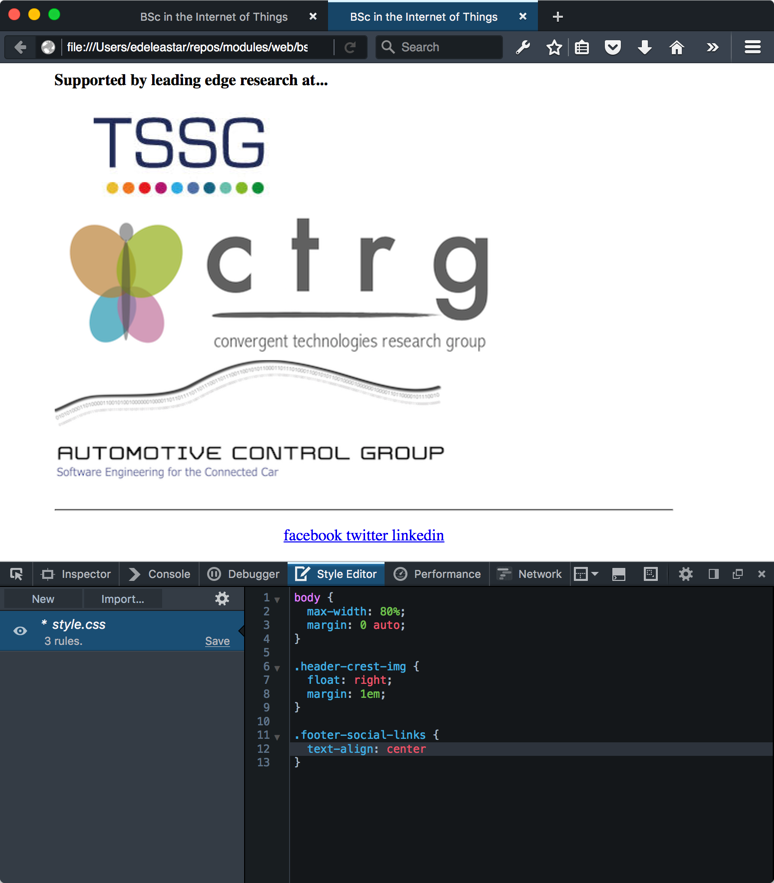774x883 pixels.
Task: Bookmark this page with the star icon
Action: (x=554, y=47)
